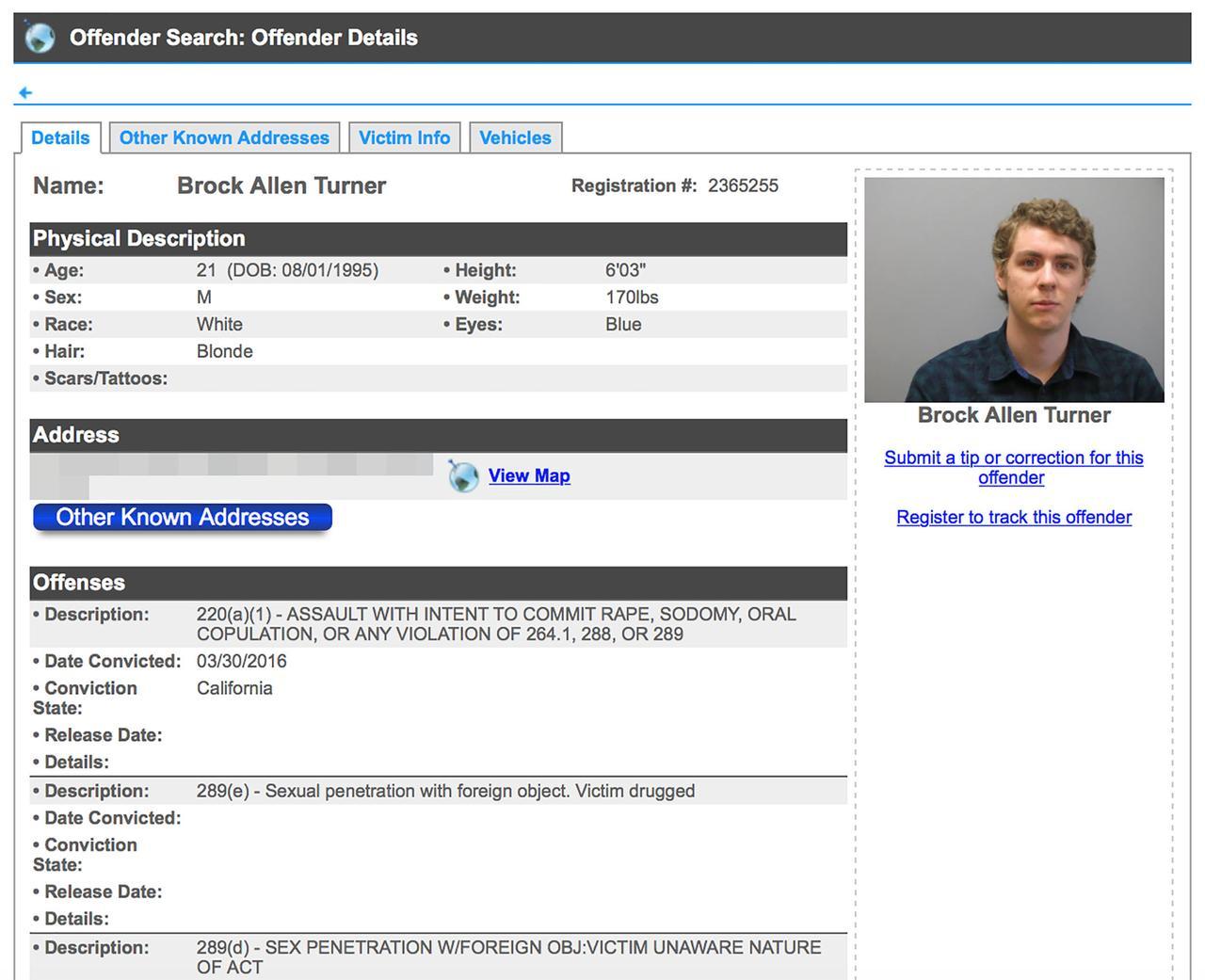Click the Address section header

coord(438,435)
